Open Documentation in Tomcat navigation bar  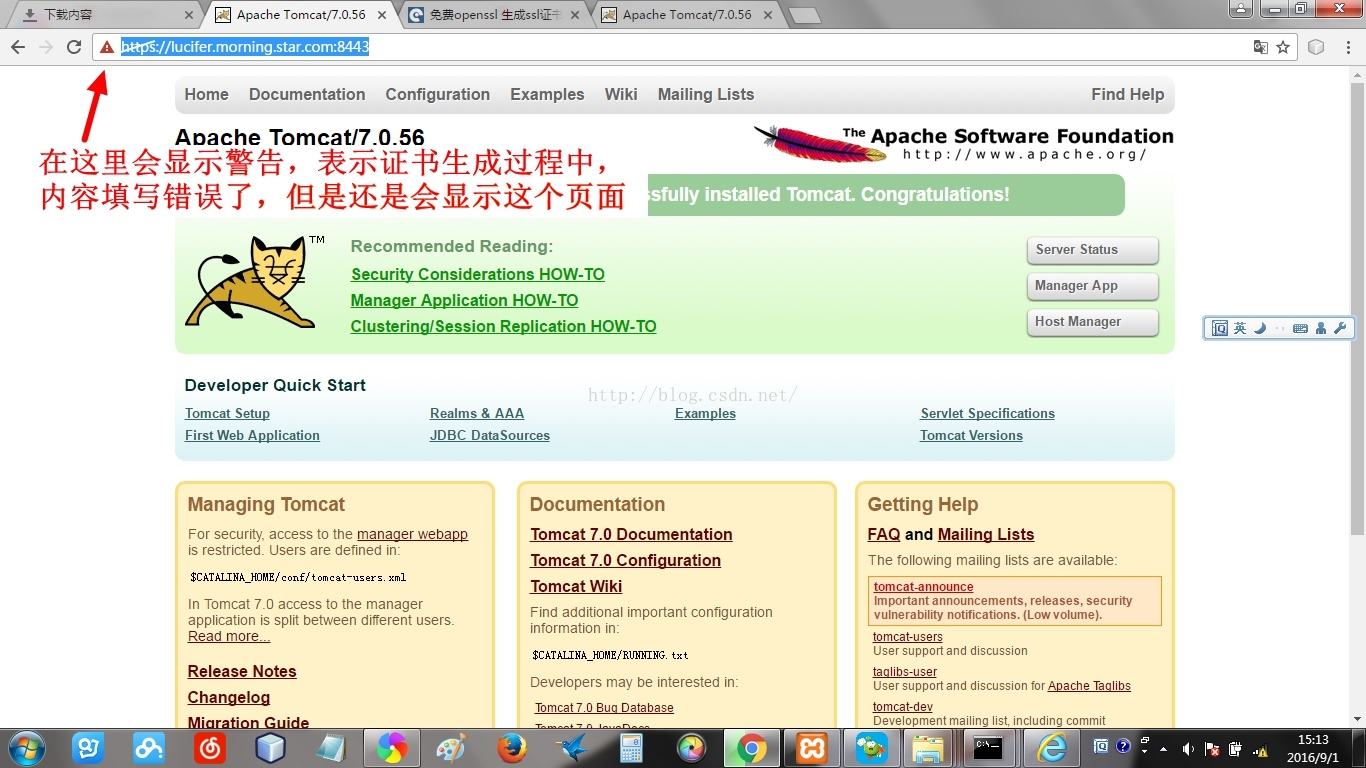(307, 94)
